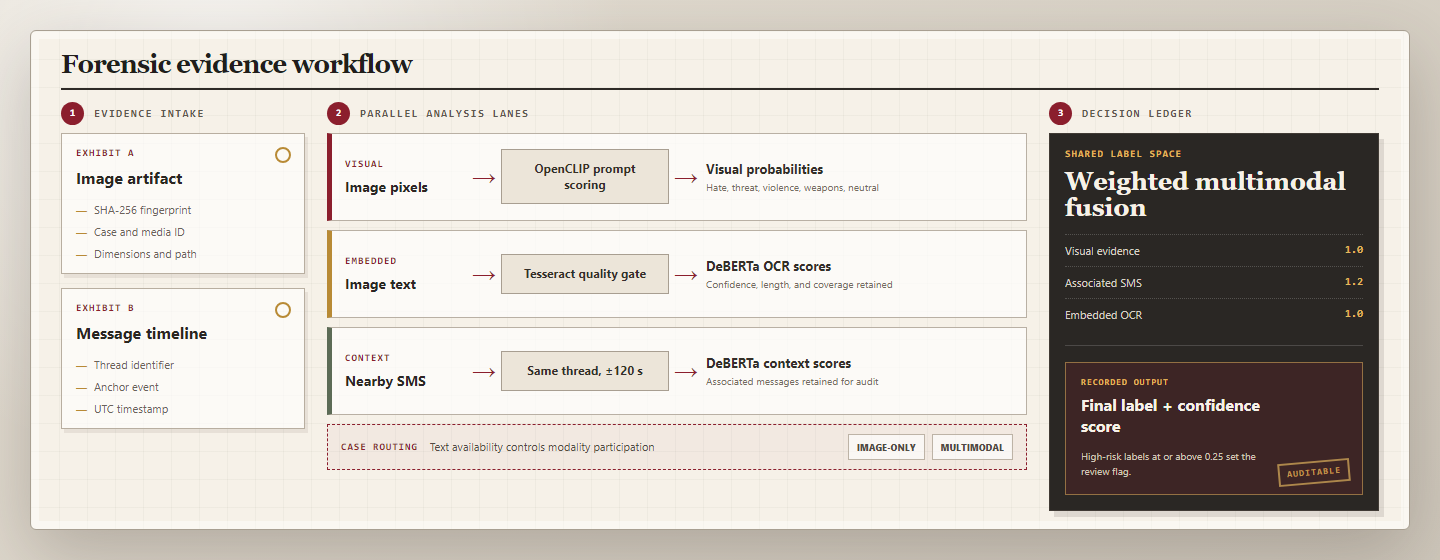Viewport: 1440px width, 560px height.
Task: Click the CASE ROUTING label
Action: point(379,447)
